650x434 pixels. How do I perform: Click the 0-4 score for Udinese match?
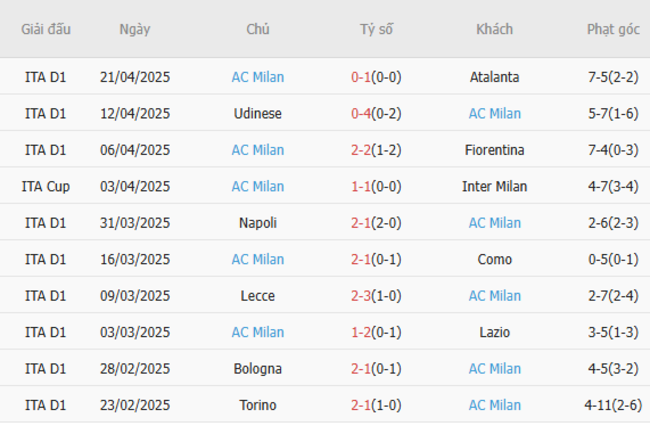pyautogui.click(x=362, y=114)
